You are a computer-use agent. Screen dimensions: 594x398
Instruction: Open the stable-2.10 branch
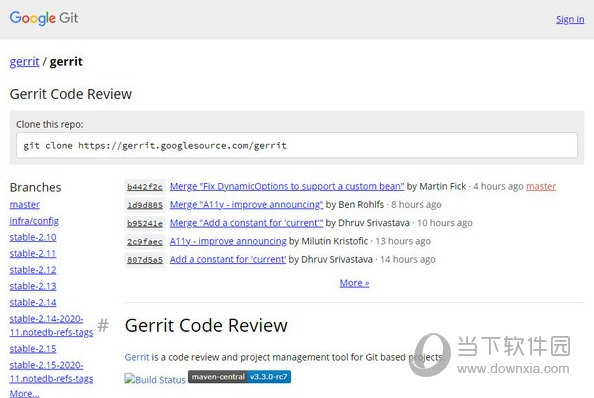pyautogui.click(x=33, y=237)
